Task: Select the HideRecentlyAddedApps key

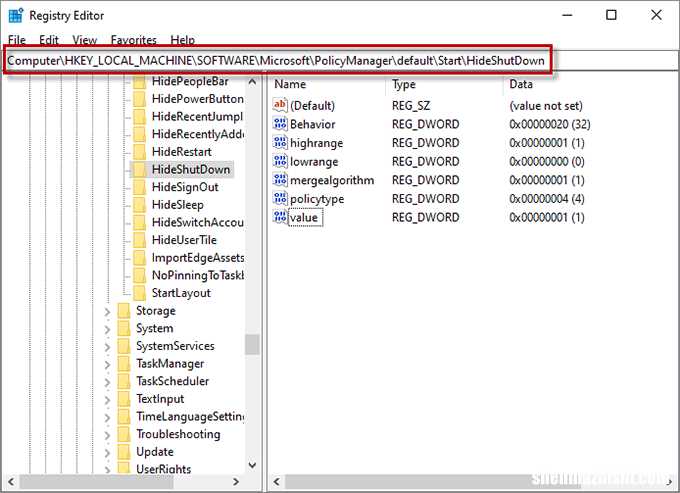Action: (198, 134)
